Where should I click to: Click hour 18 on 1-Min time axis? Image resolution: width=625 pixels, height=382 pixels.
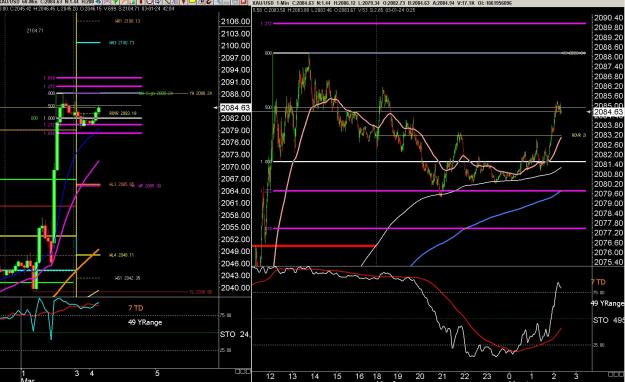click(x=377, y=376)
